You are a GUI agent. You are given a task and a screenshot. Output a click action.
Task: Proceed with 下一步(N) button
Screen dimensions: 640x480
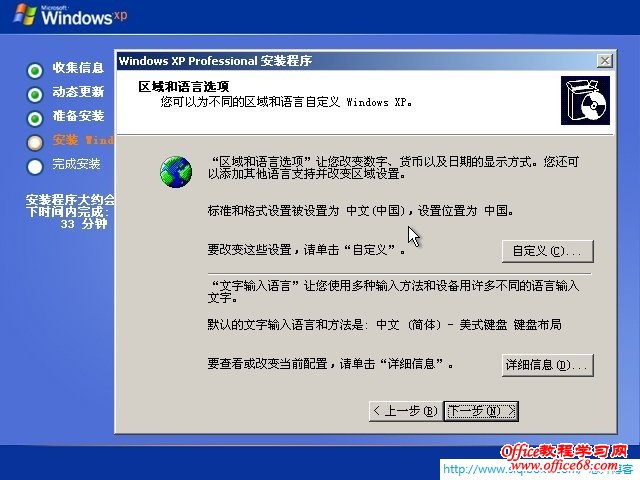click(481, 411)
